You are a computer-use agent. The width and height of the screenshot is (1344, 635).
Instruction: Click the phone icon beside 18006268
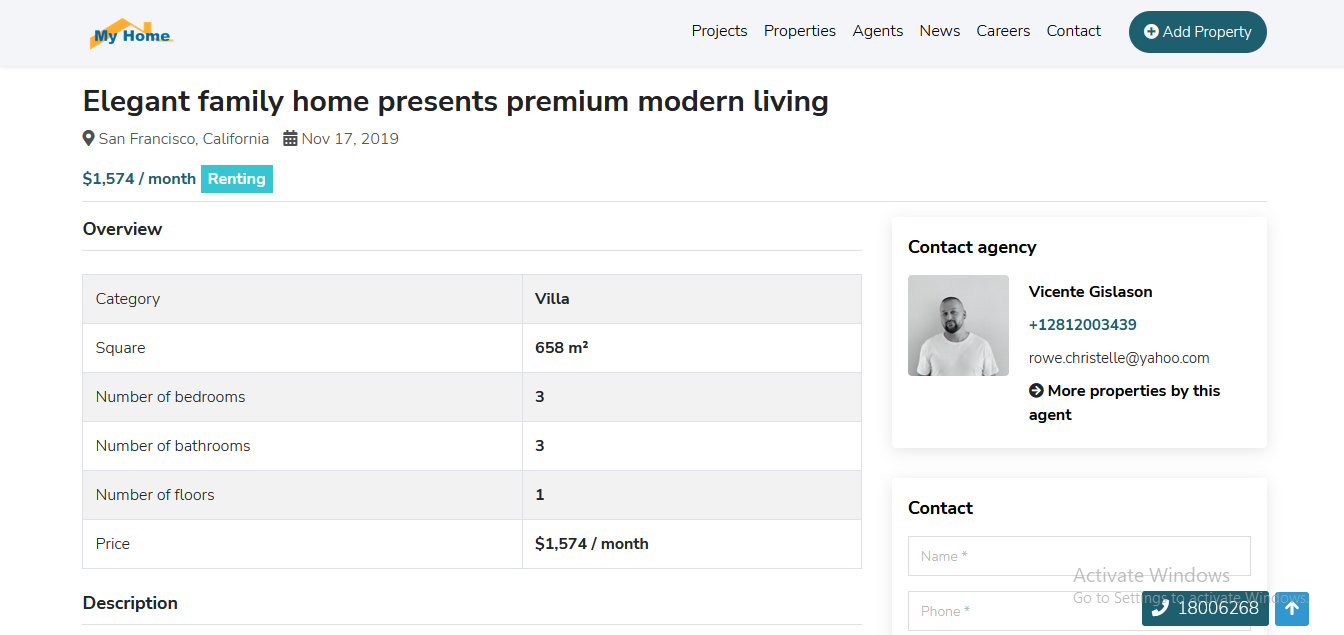pyautogui.click(x=1160, y=608)
